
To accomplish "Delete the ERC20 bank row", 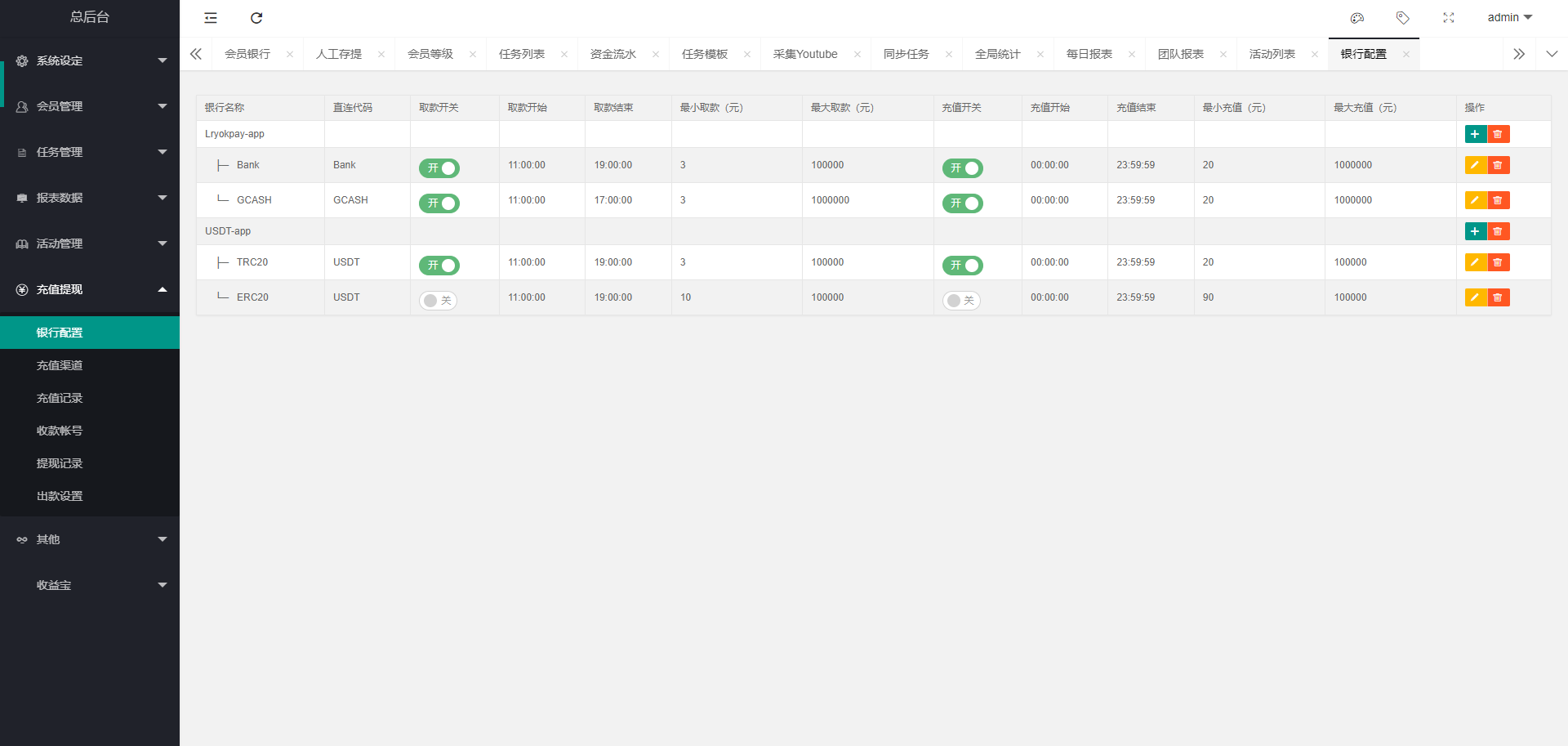I will click(x=1498, y=297).
